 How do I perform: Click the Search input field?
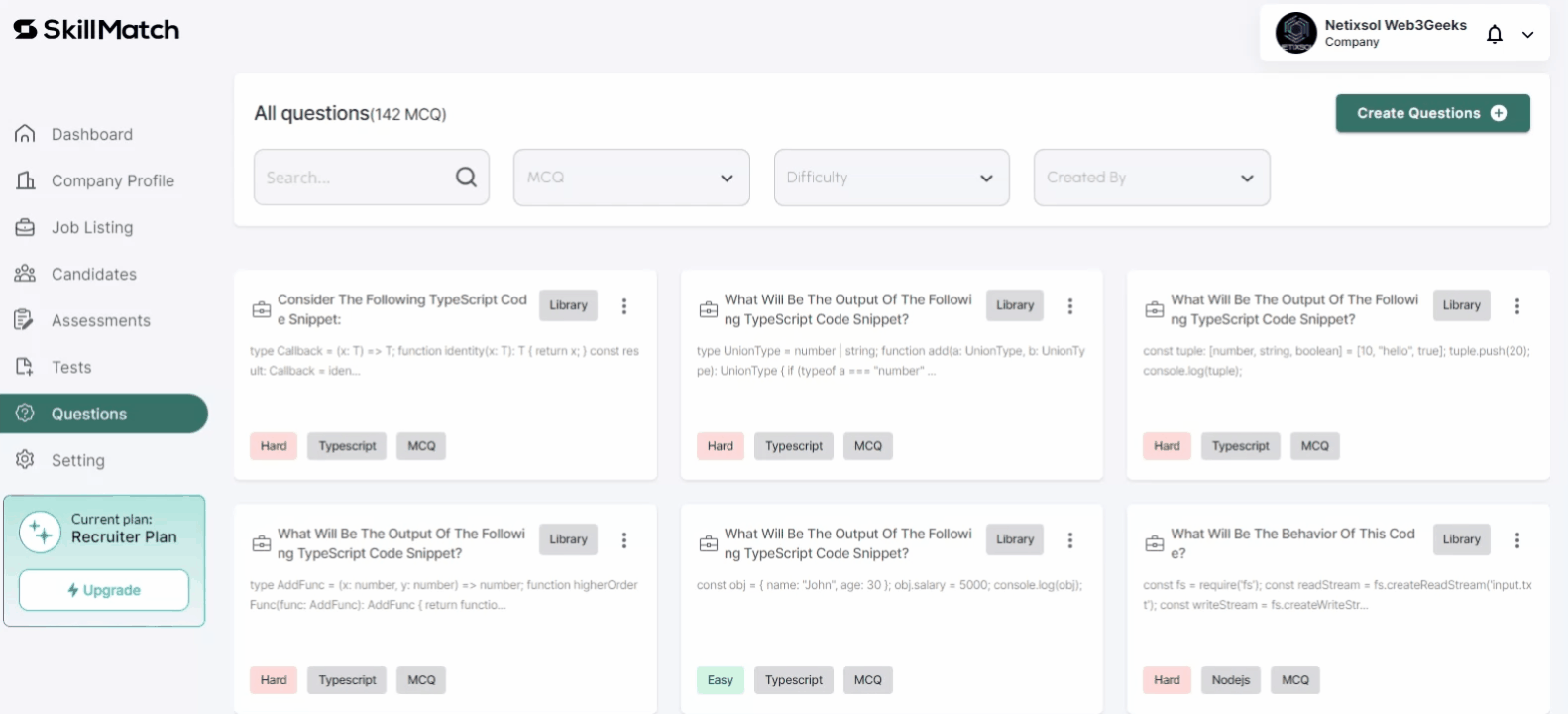tap(372, 178)
